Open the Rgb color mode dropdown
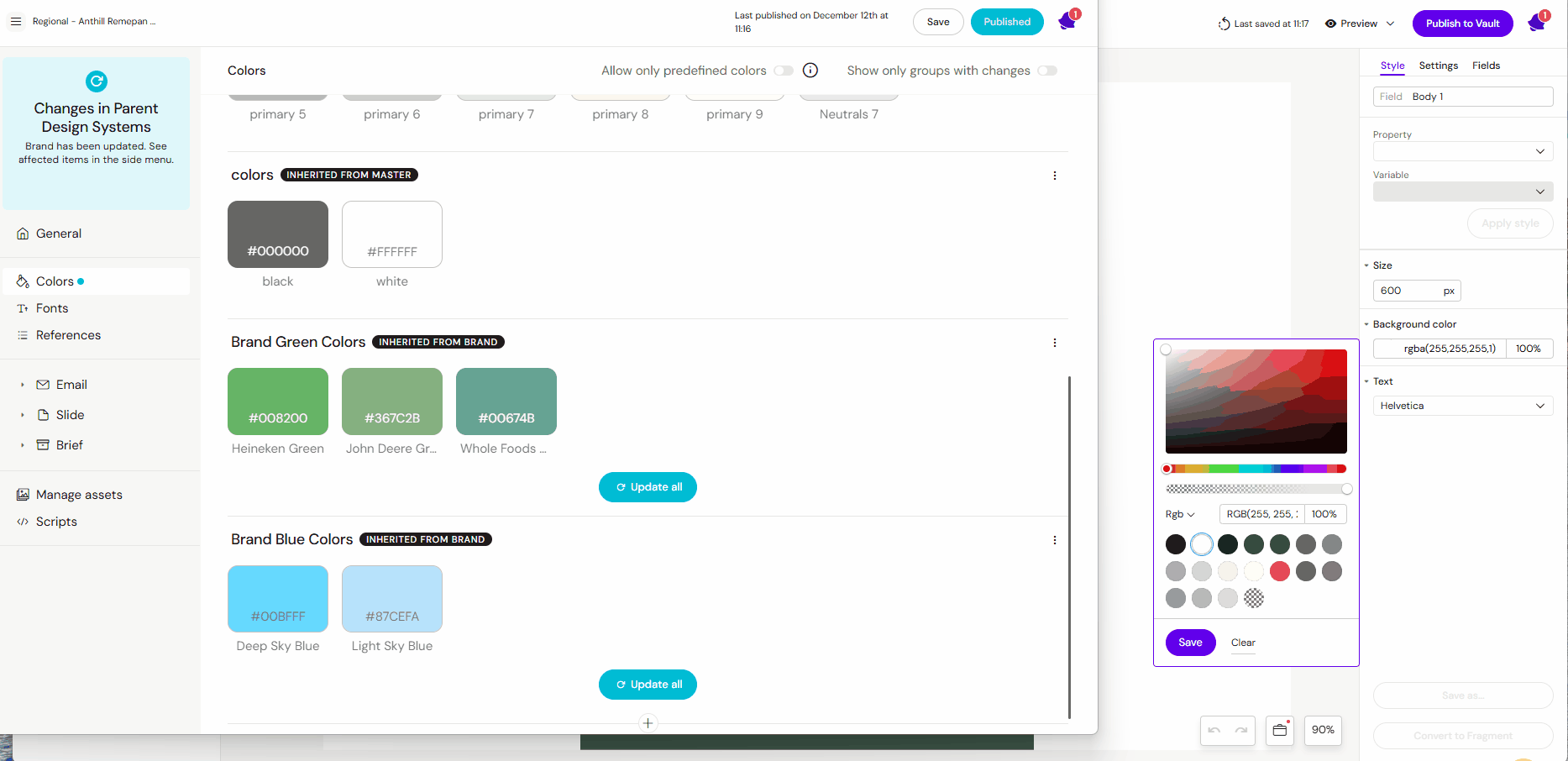 pyautogui.click(x=1180, y=514)
